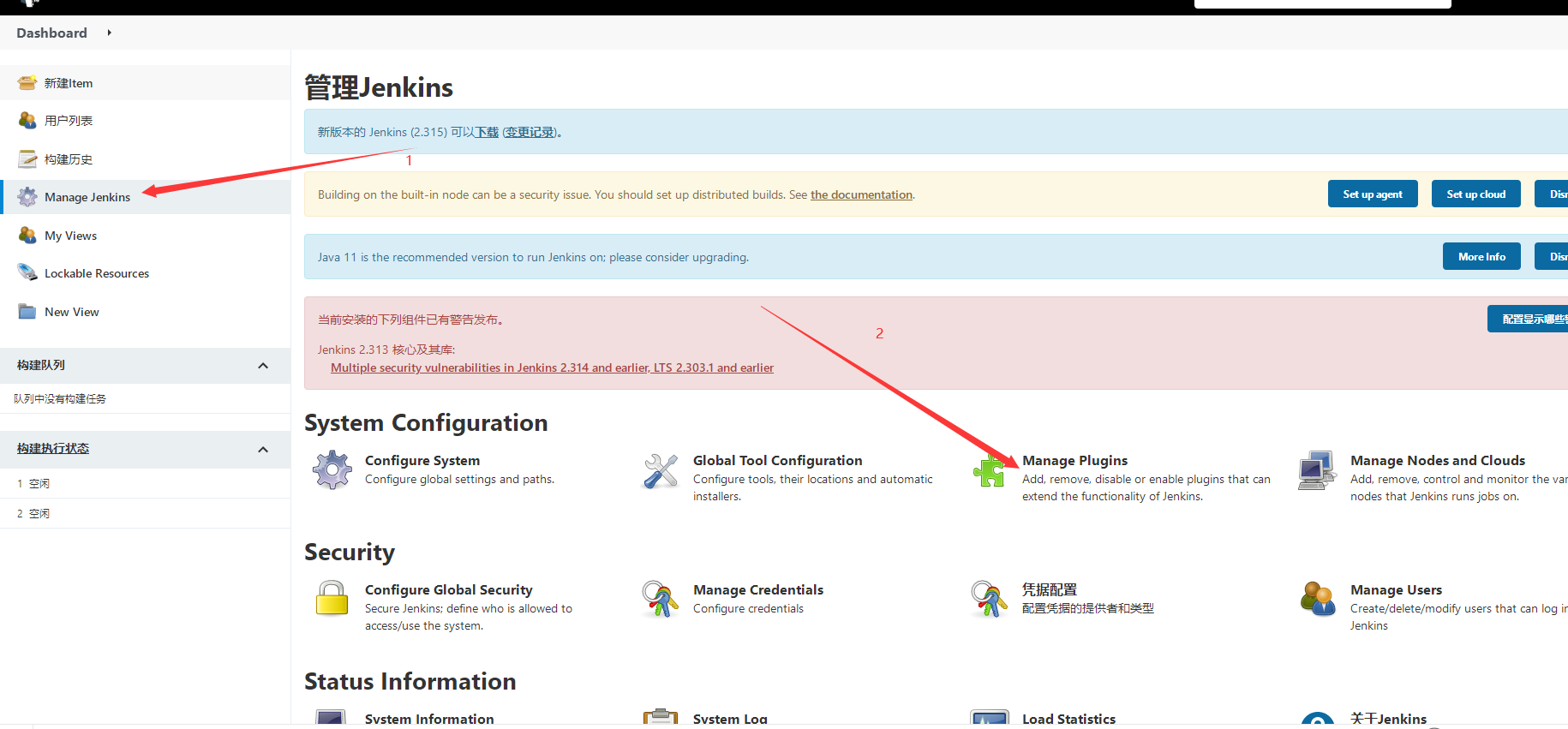Open the 变更记录 changelog link
Screen dimensions: 1568x729
click(530, 132)
